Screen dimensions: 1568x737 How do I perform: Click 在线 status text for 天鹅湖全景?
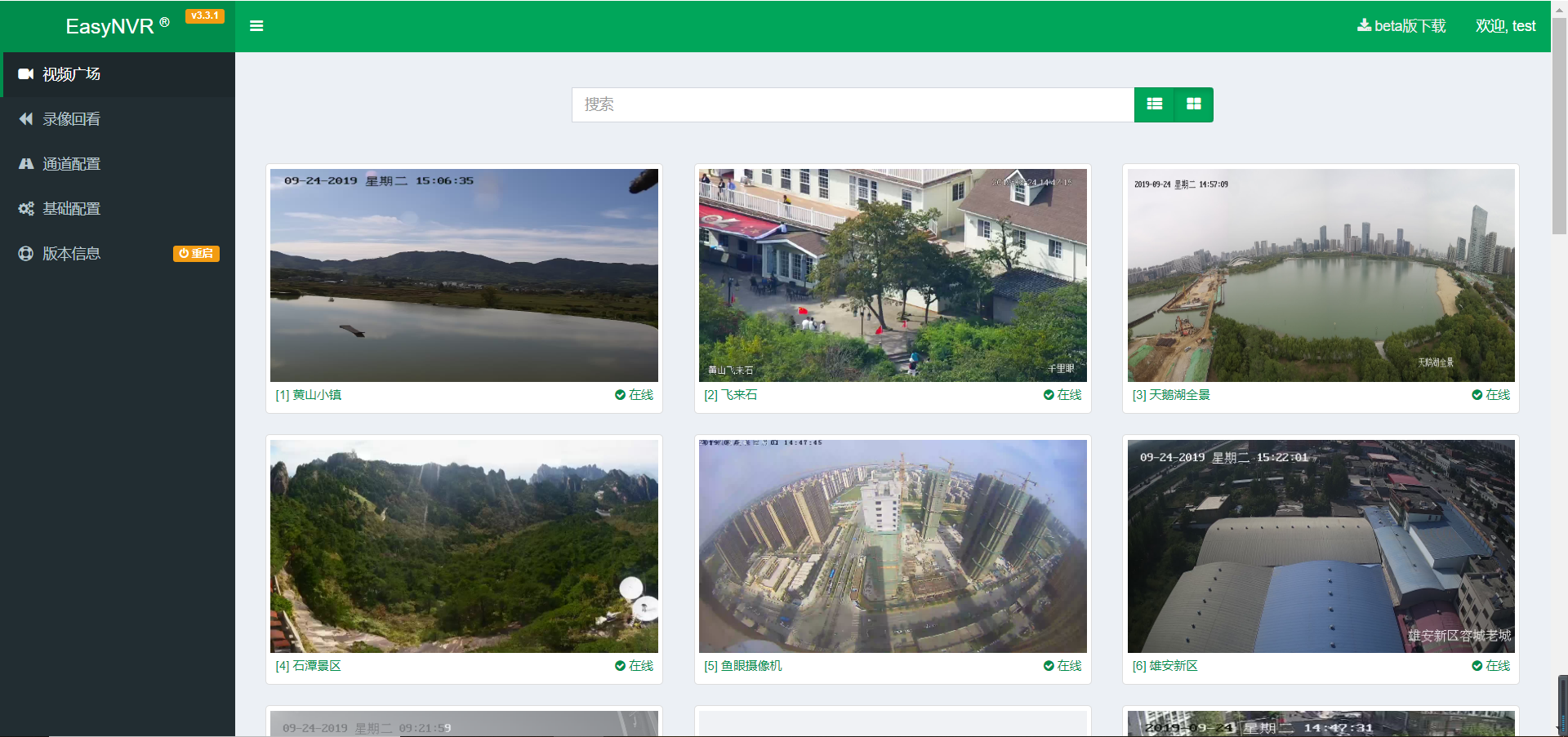pyautogui.click(x=1498, y=395)
